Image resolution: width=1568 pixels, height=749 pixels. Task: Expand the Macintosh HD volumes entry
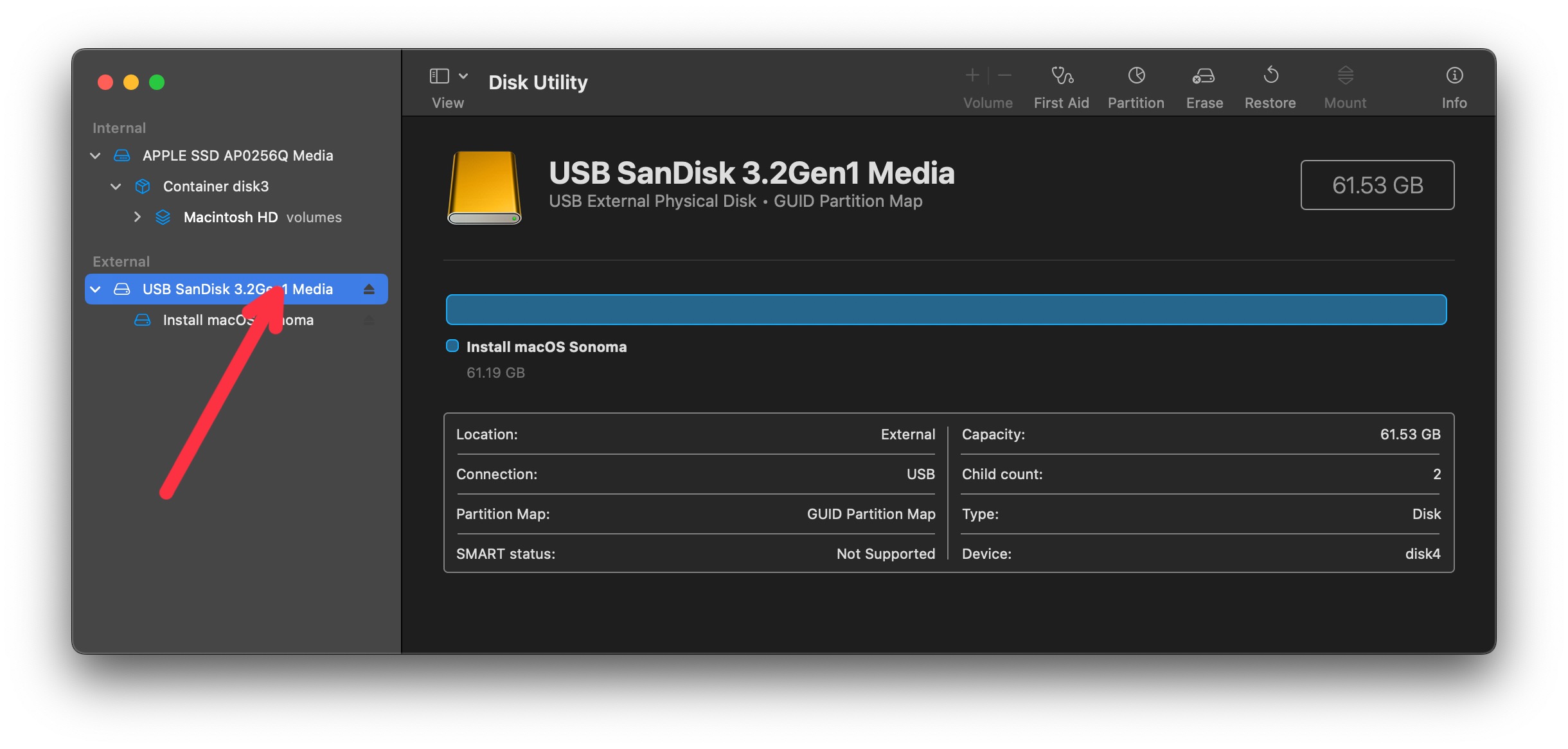[x=137, y=217]
